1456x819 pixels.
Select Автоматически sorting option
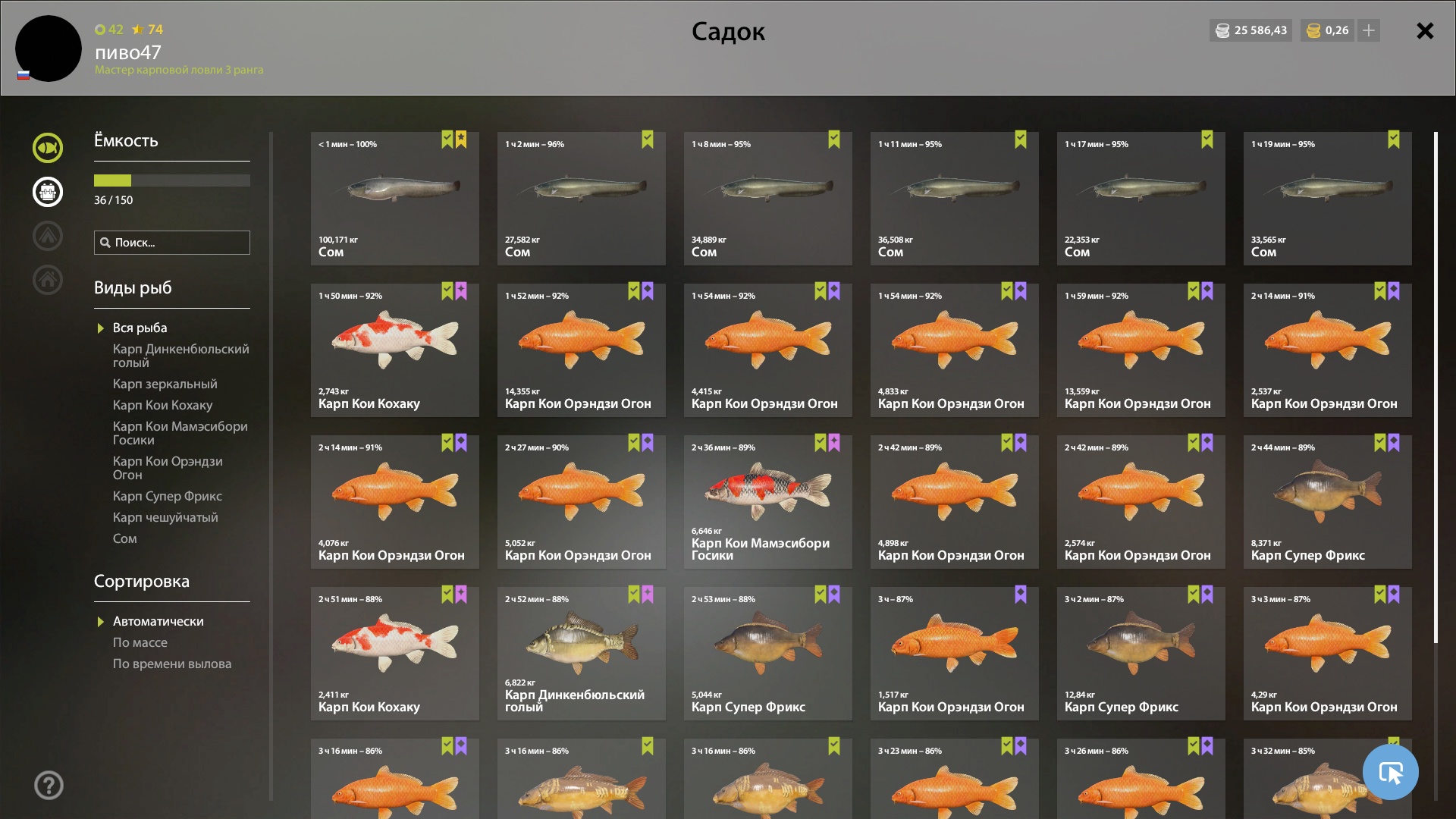[158, 621]
